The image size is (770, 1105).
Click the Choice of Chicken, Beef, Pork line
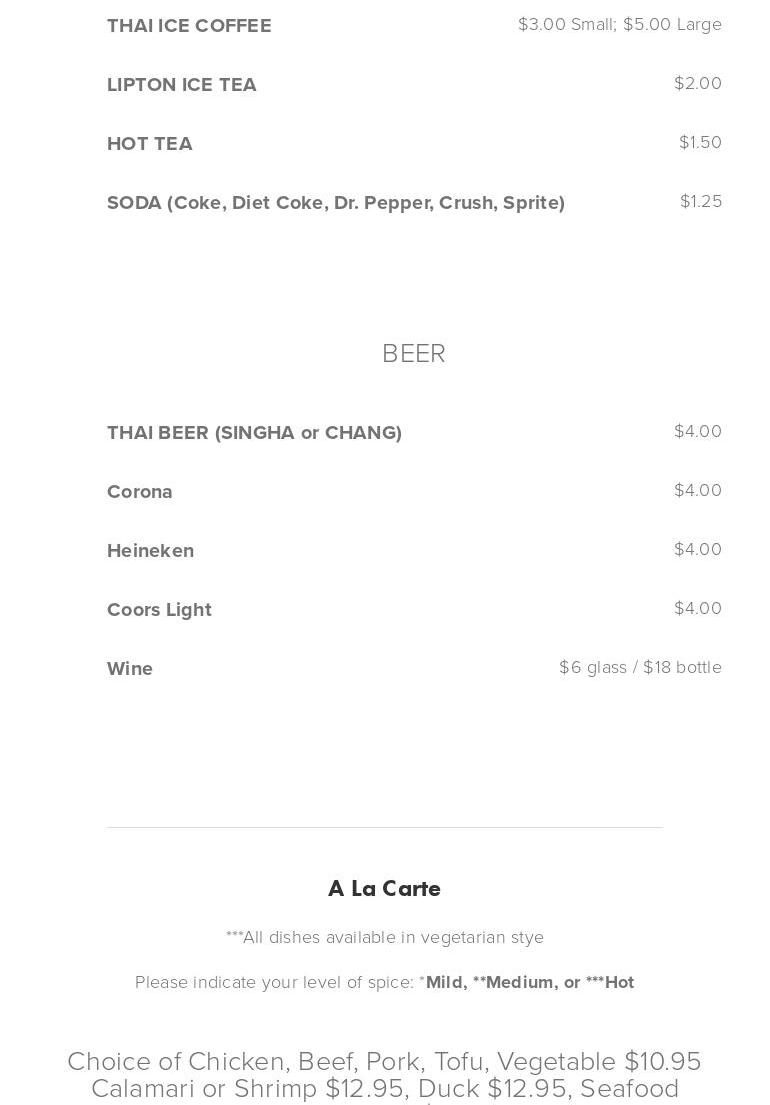click(x=384, y=1061)
